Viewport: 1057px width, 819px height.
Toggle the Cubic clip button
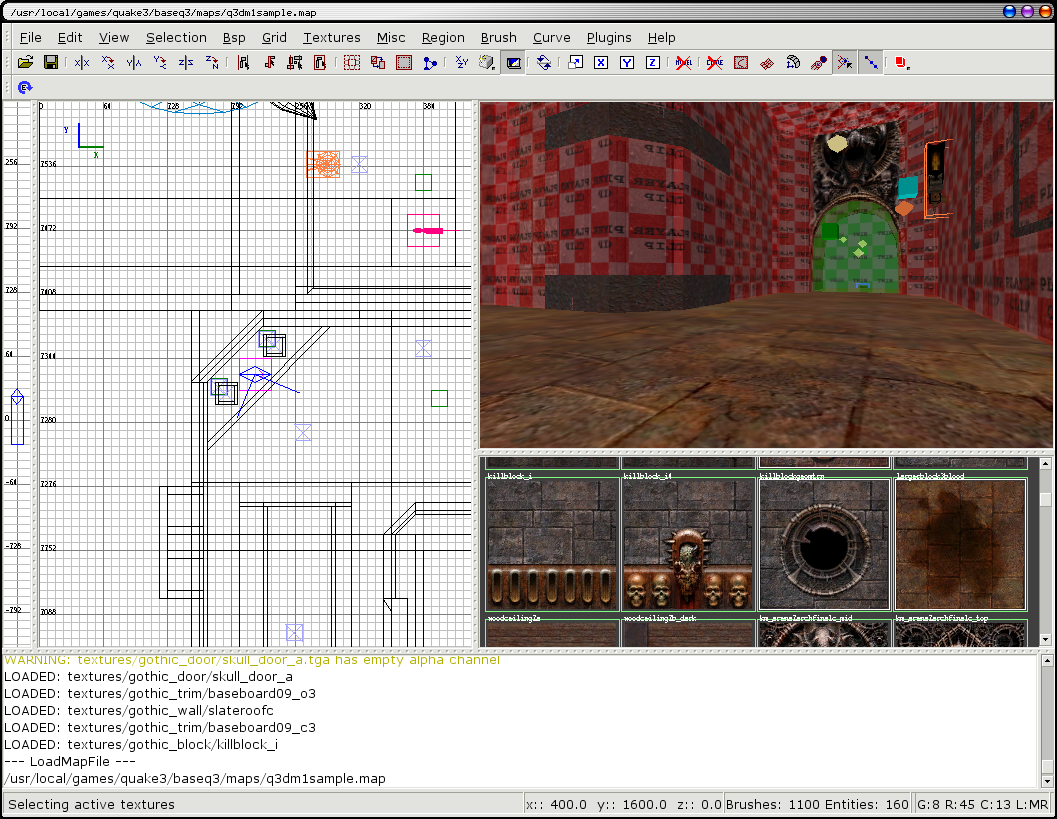click(513, 62)
